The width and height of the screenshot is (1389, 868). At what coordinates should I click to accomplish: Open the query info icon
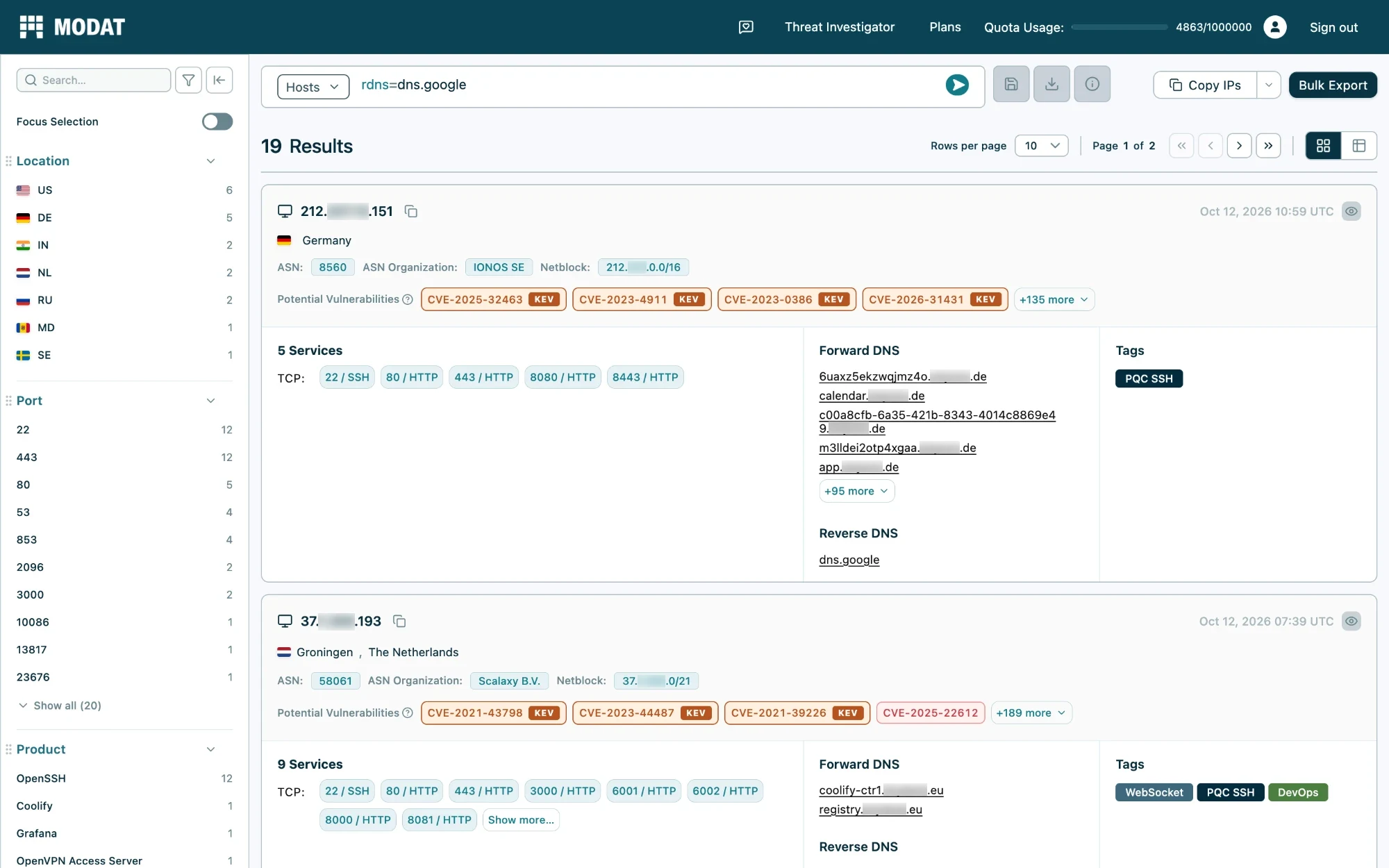(1092, 84)
